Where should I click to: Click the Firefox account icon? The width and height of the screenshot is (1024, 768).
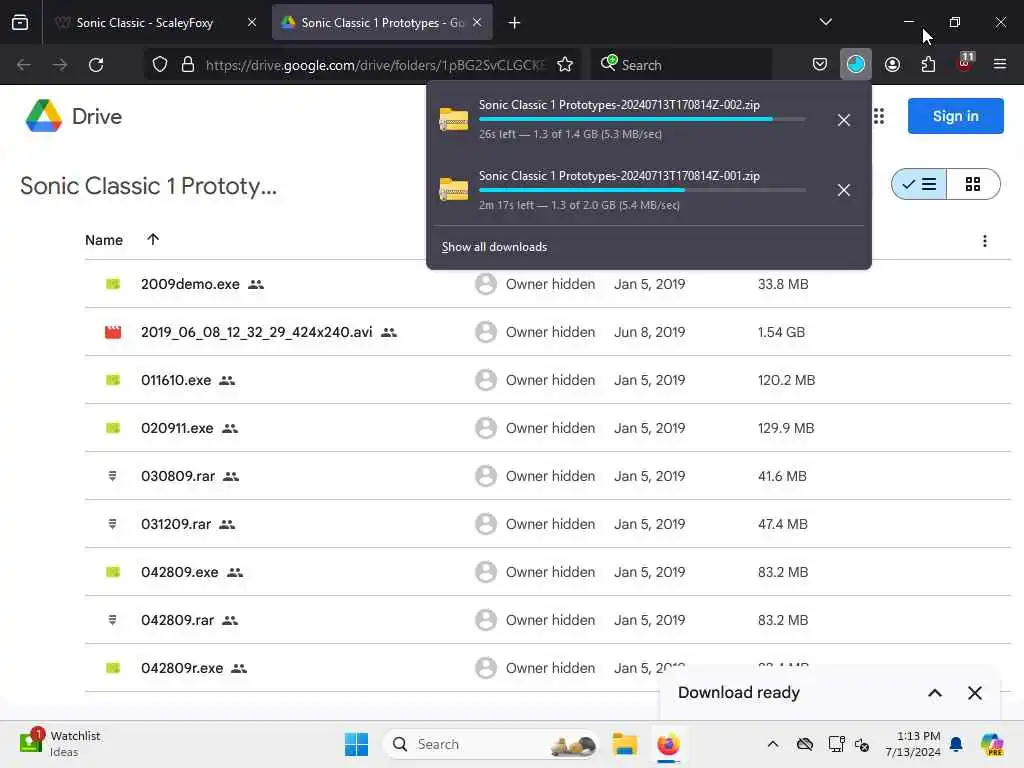coord(892,64)
